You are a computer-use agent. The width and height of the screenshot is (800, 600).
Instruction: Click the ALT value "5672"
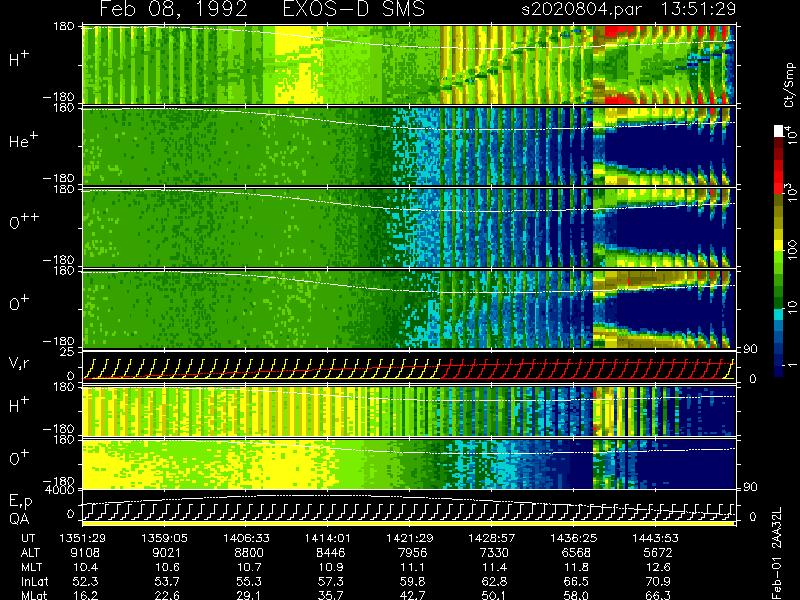[658, 553]
